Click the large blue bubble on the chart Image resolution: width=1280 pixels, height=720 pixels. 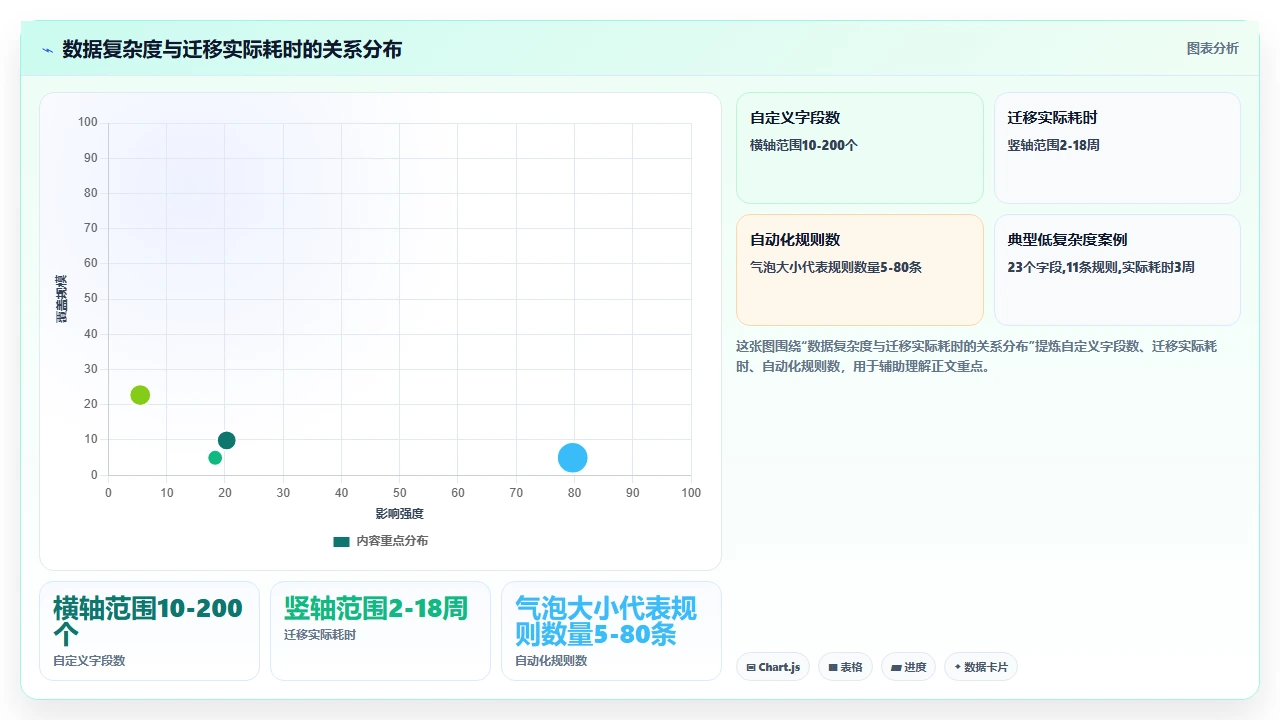point(572,457)
